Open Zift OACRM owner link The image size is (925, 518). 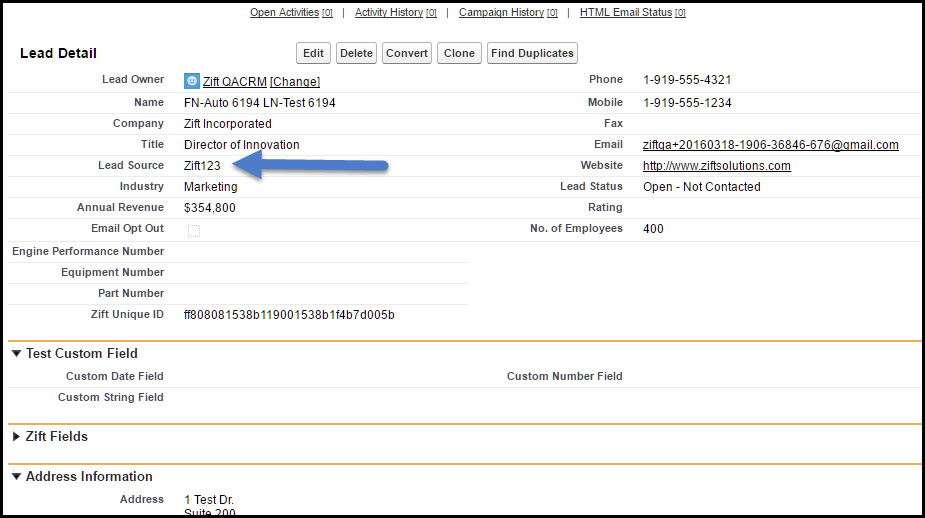(x=234, y=82)
